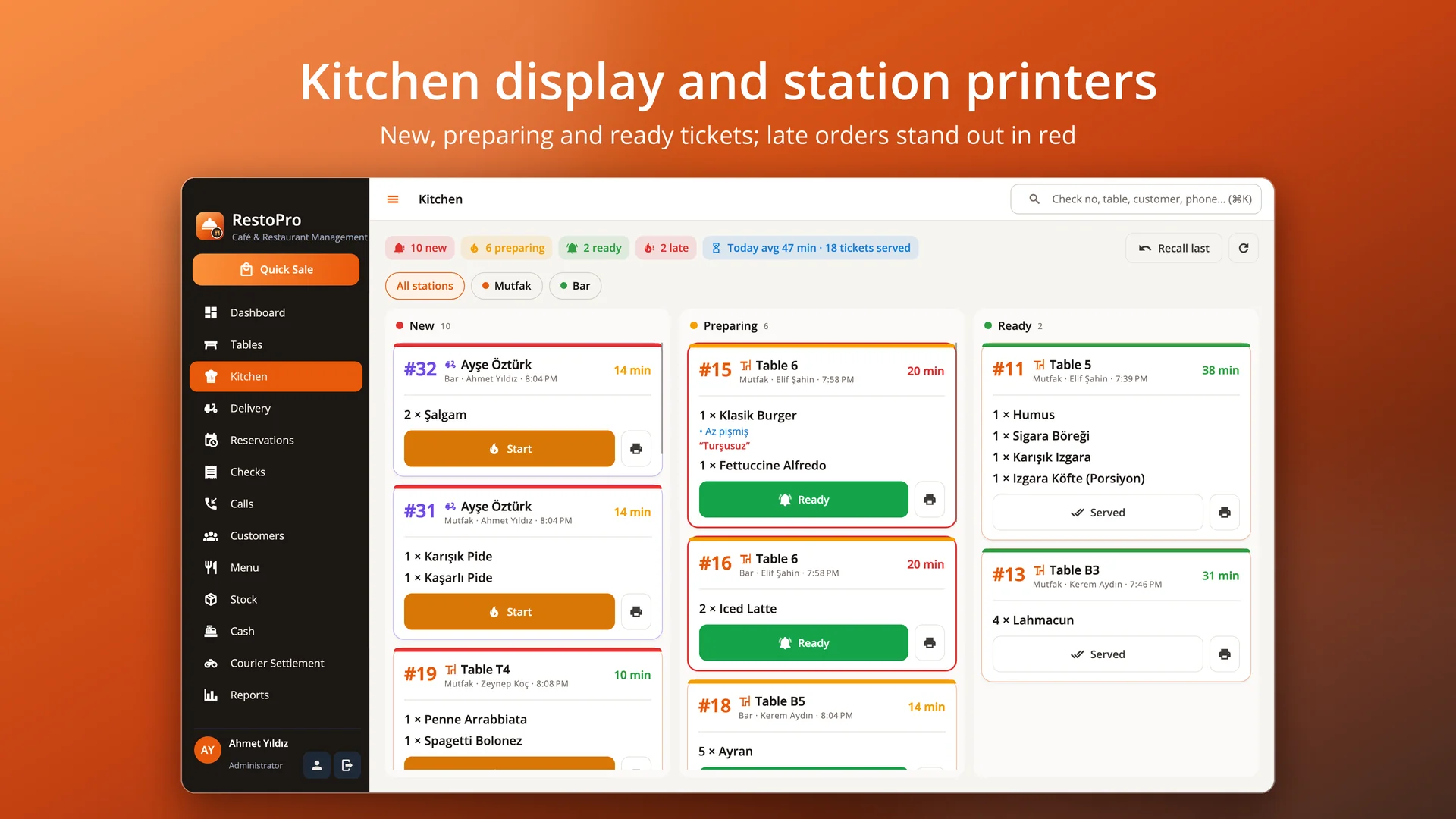Open Tables from the sidebar

(x=276, y=344)
